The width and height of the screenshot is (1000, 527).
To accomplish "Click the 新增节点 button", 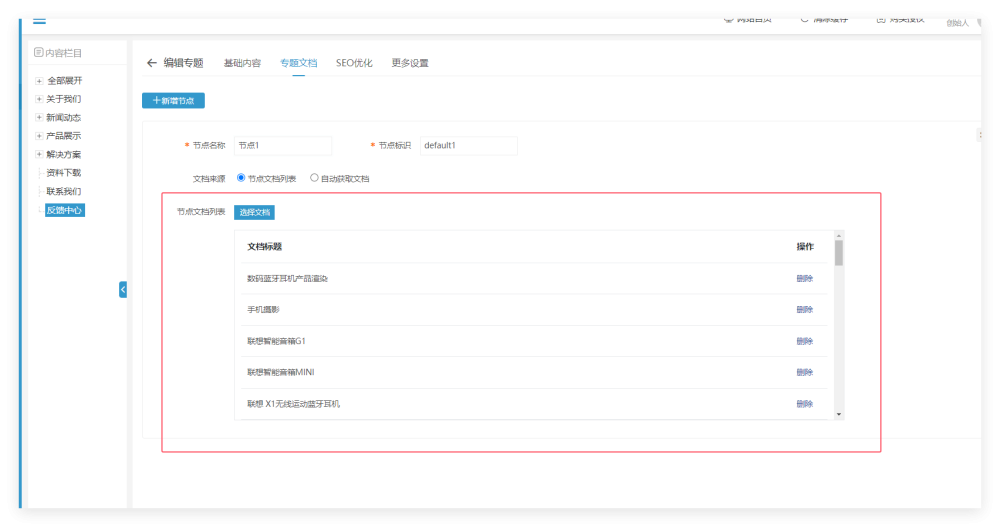I will [x=173, y=101].
